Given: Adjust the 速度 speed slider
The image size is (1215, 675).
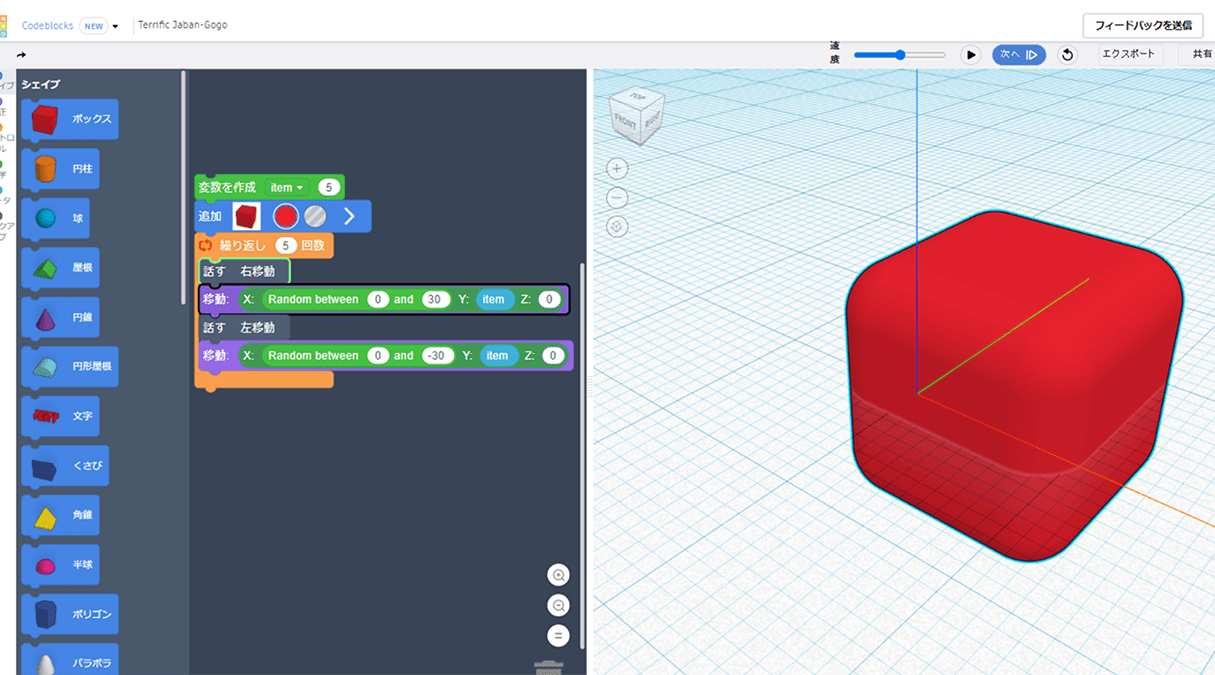Looking at the screenshot, I should (x=898, y=55).
